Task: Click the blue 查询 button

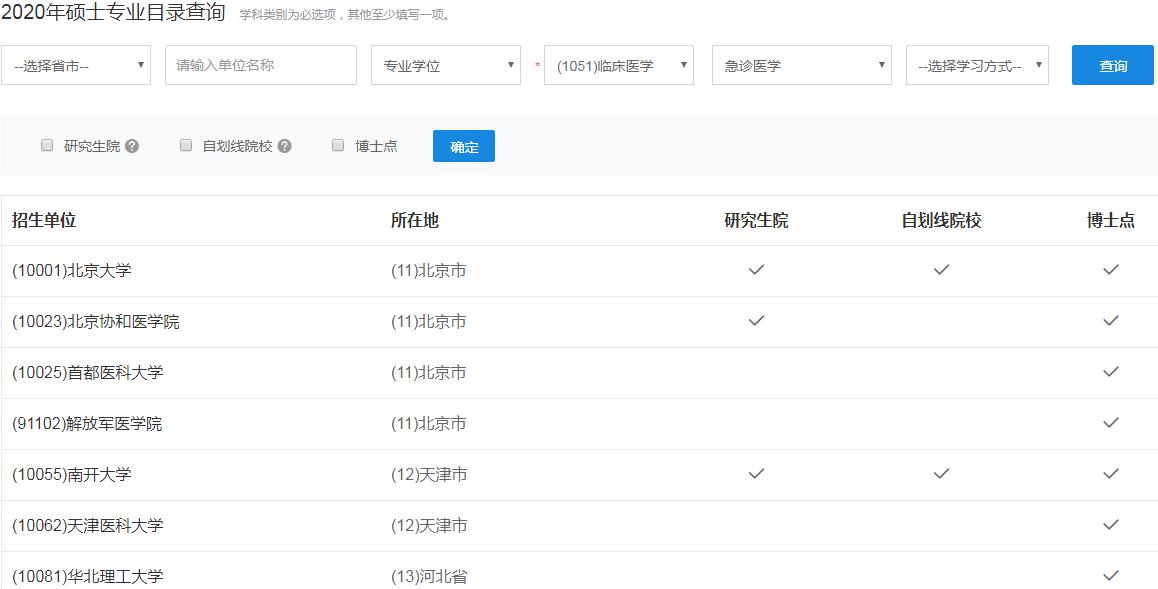Action: [1113, 65]
